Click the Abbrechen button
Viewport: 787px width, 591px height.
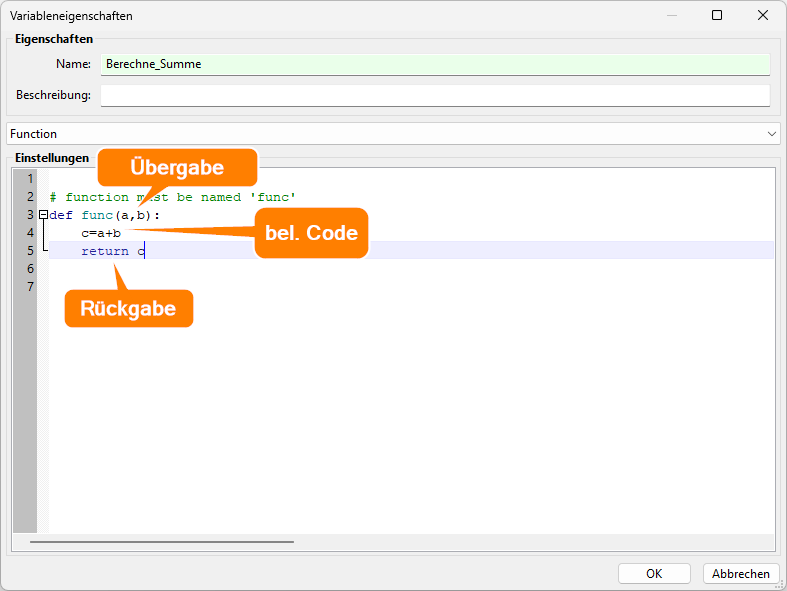coord(740,573)
